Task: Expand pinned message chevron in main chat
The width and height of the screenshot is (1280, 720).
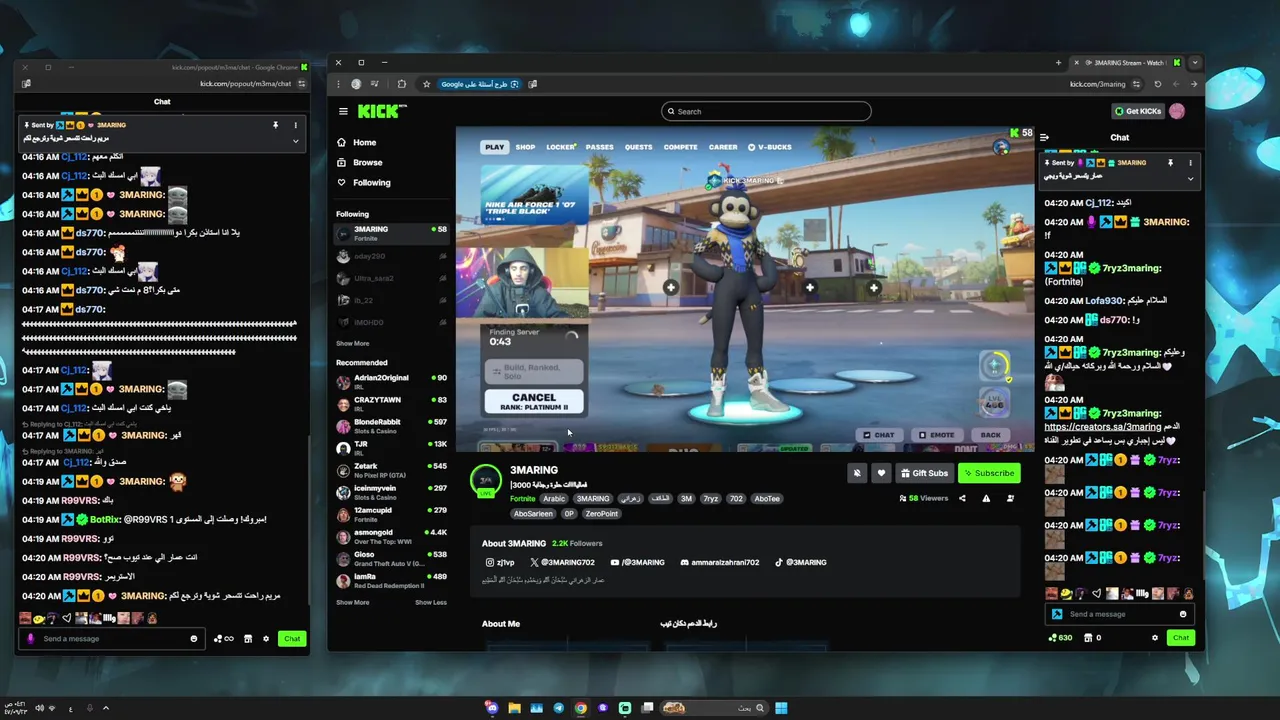Action: tap(1190, 178)
